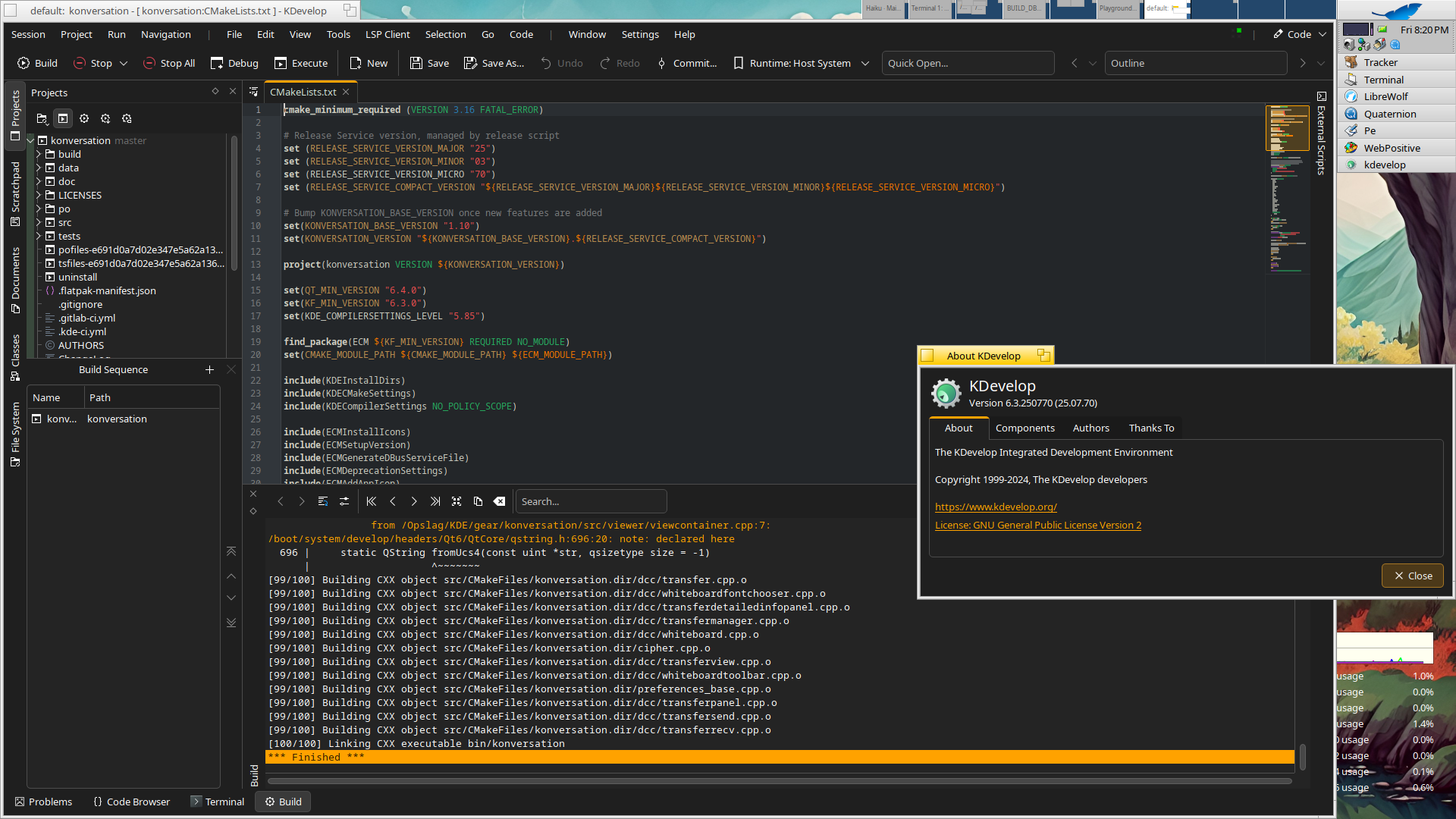Show the File System side panel

click(x=15, y=435)
